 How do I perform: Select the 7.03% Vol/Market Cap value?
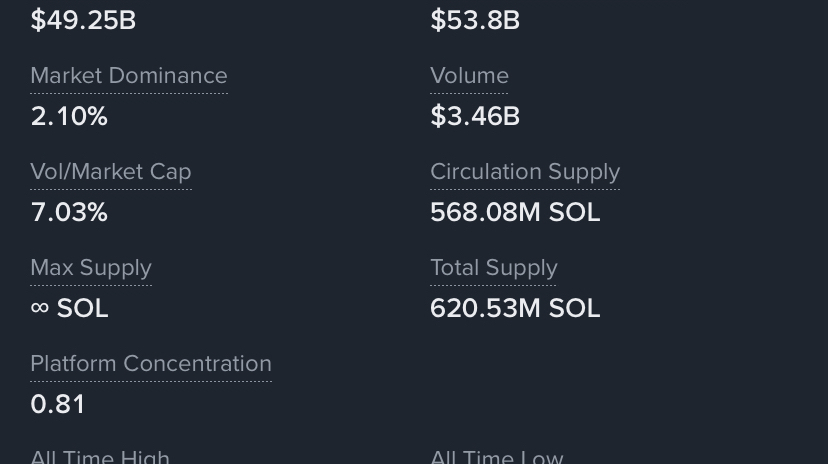[68, 212]
